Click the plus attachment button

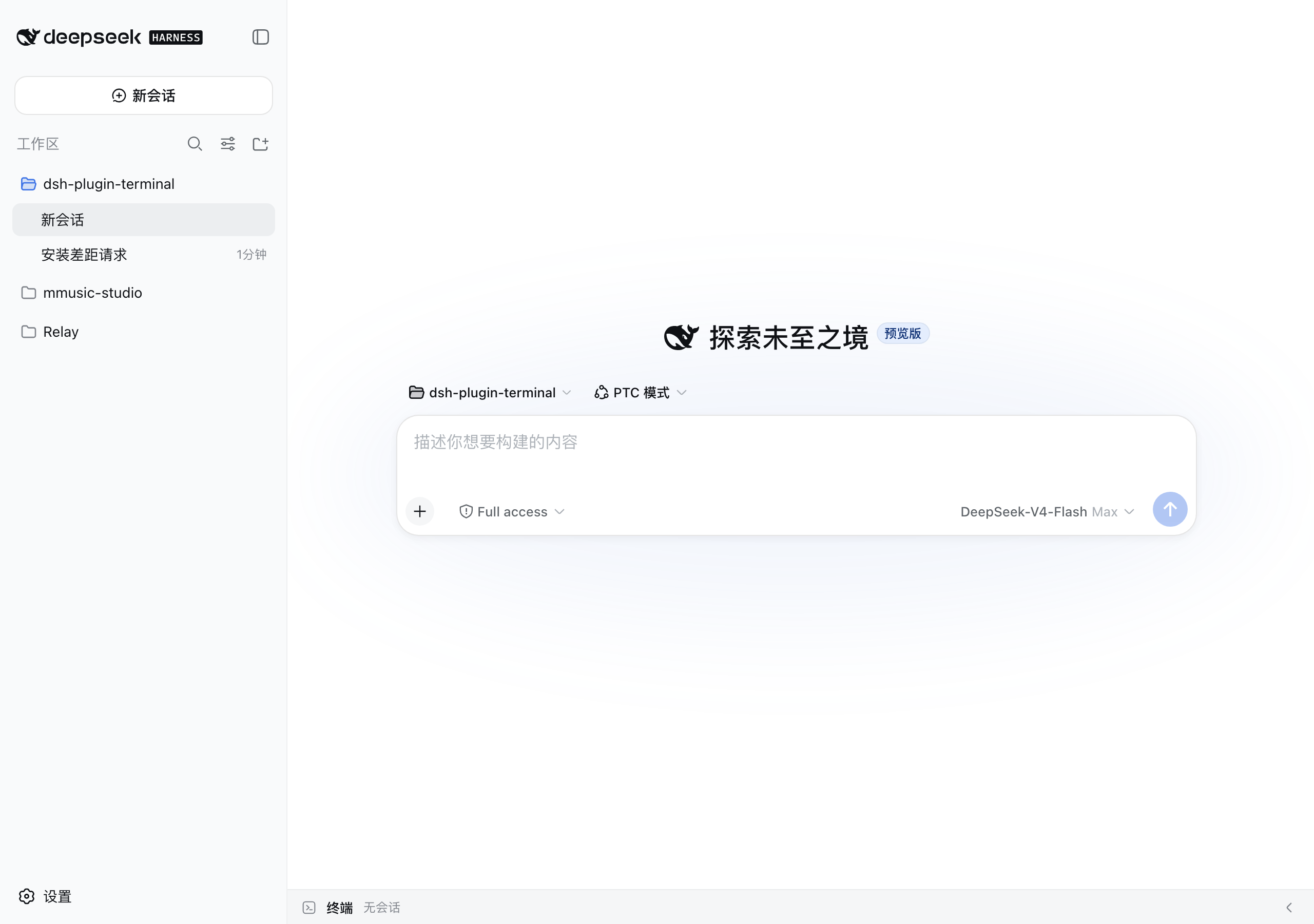(x=419, y=511)
